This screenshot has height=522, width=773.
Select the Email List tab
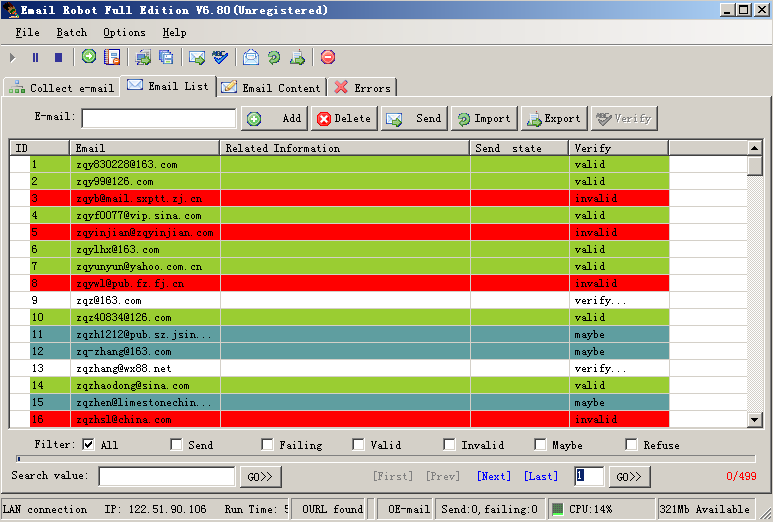tap(168, 86)
